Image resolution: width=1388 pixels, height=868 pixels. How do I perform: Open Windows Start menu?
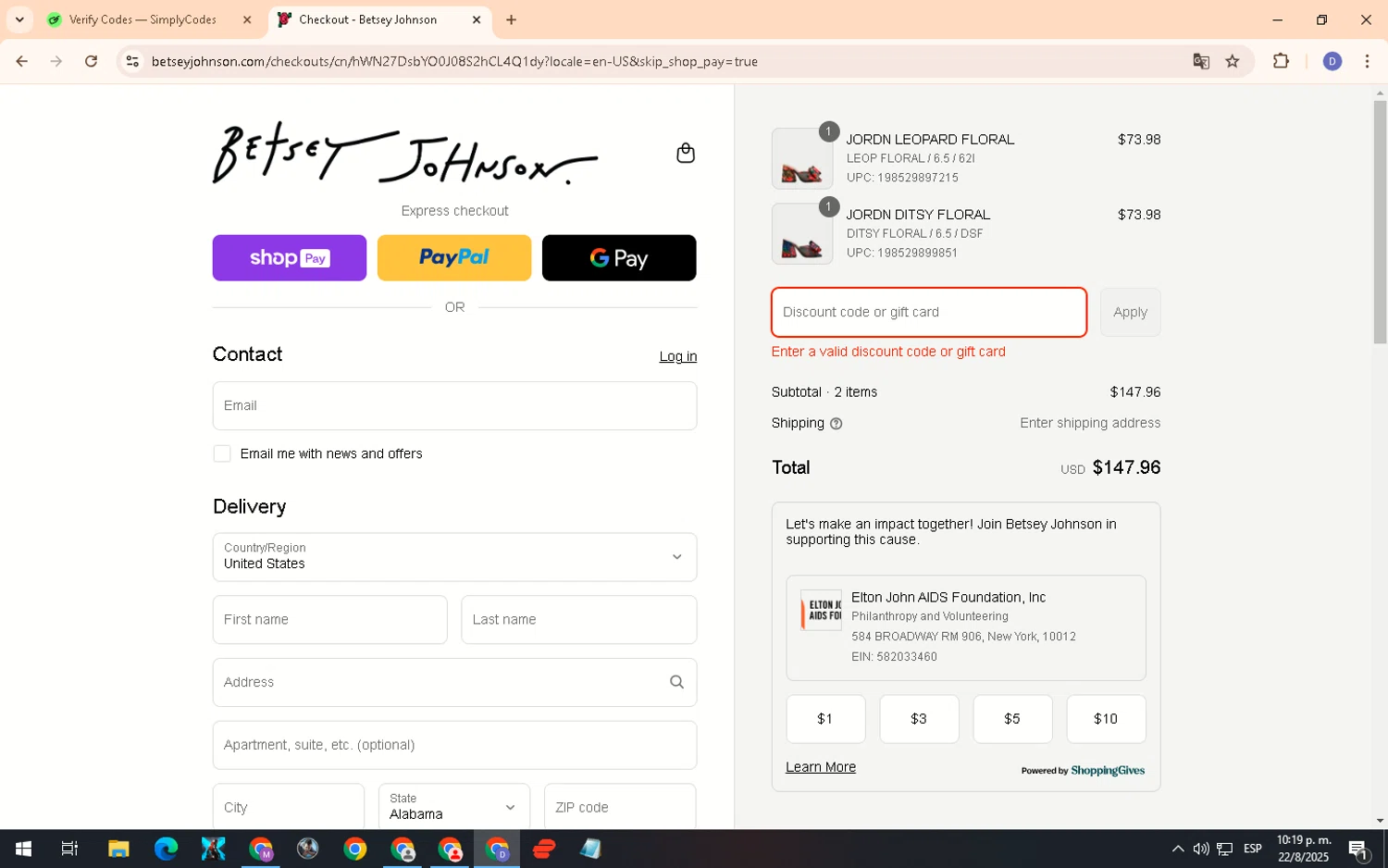[23, 849]
